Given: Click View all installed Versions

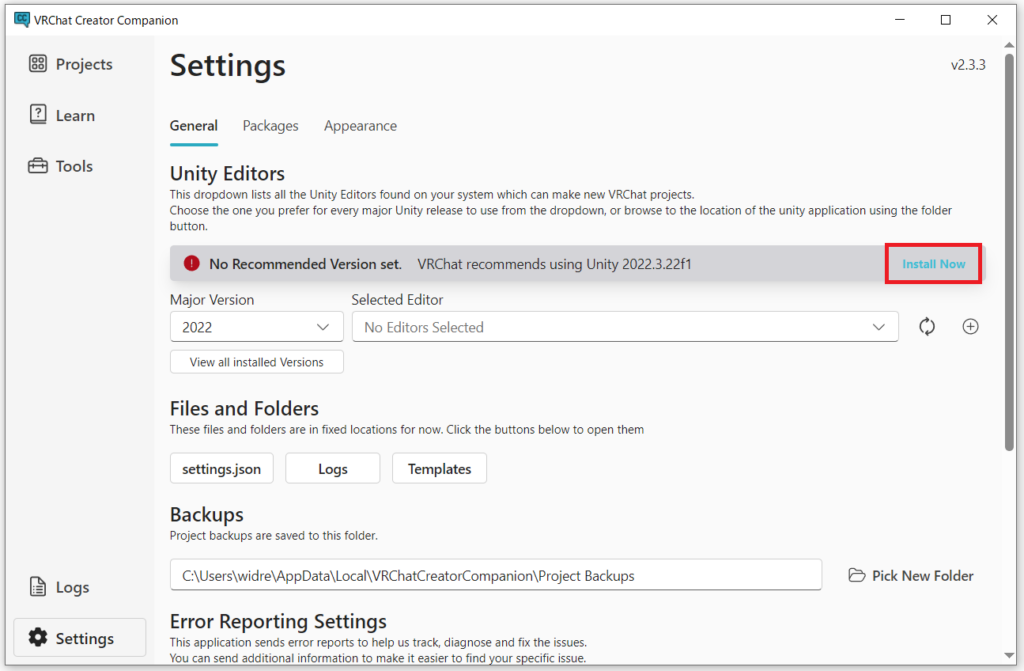Looking at the screenshot, I should point(257,362).
